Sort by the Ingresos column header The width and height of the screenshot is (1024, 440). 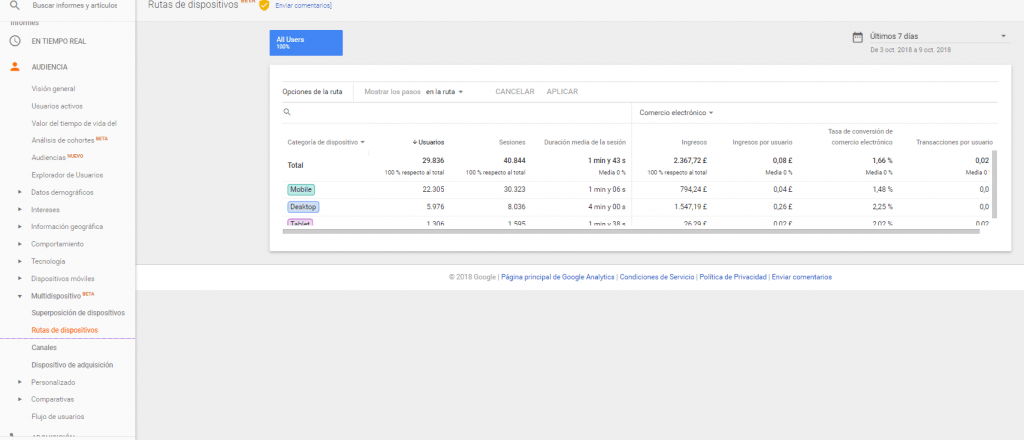(x=693, y=142)
